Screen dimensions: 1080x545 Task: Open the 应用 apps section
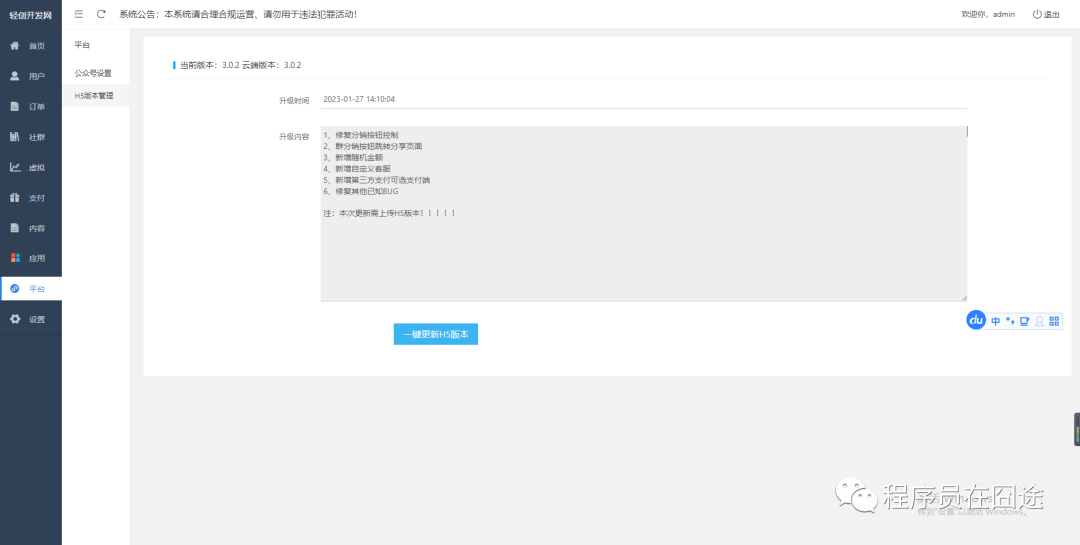coord(31,258)
